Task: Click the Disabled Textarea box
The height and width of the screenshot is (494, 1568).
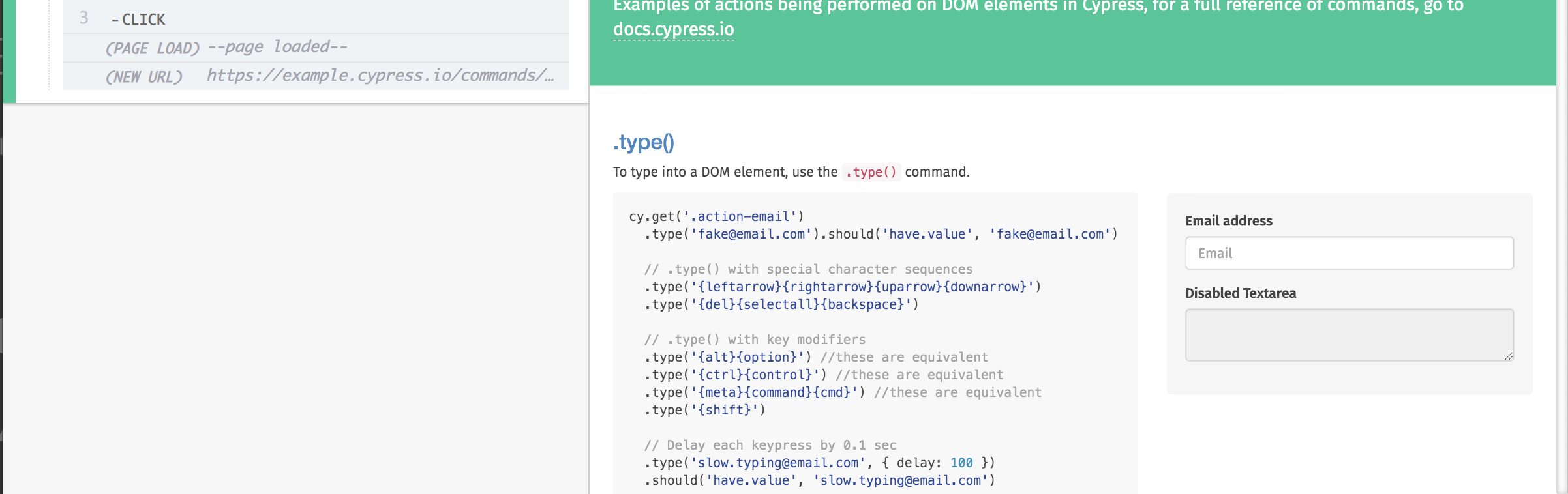Action: point(1349,335)
